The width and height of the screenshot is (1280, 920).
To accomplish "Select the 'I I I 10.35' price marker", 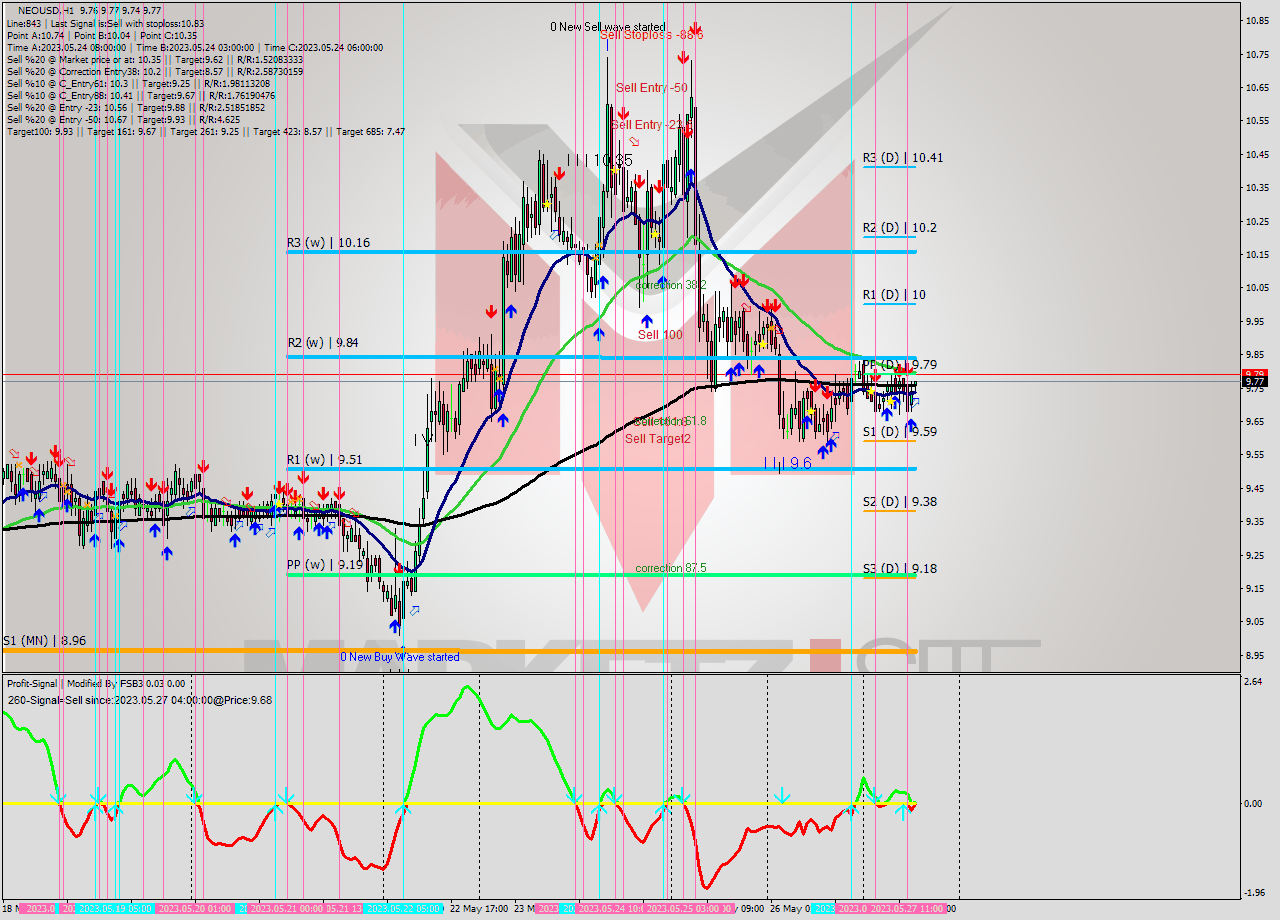I will tap(600, 160).
